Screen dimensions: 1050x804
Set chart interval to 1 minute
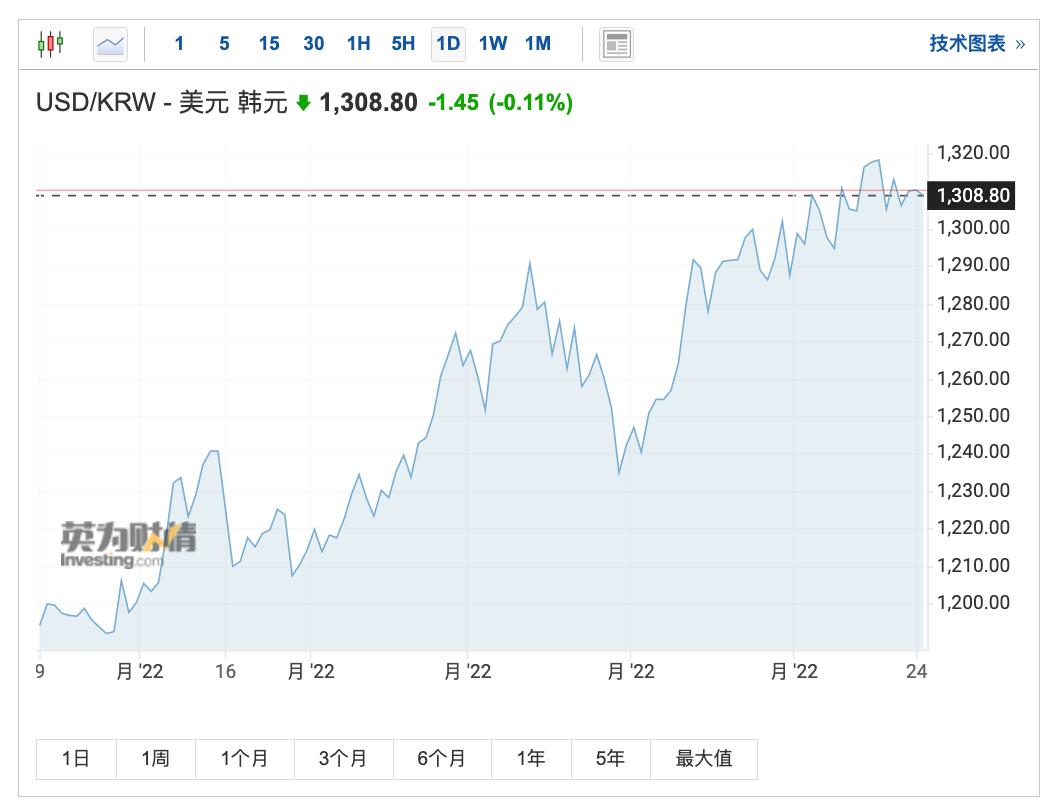[x=179, y=44]
